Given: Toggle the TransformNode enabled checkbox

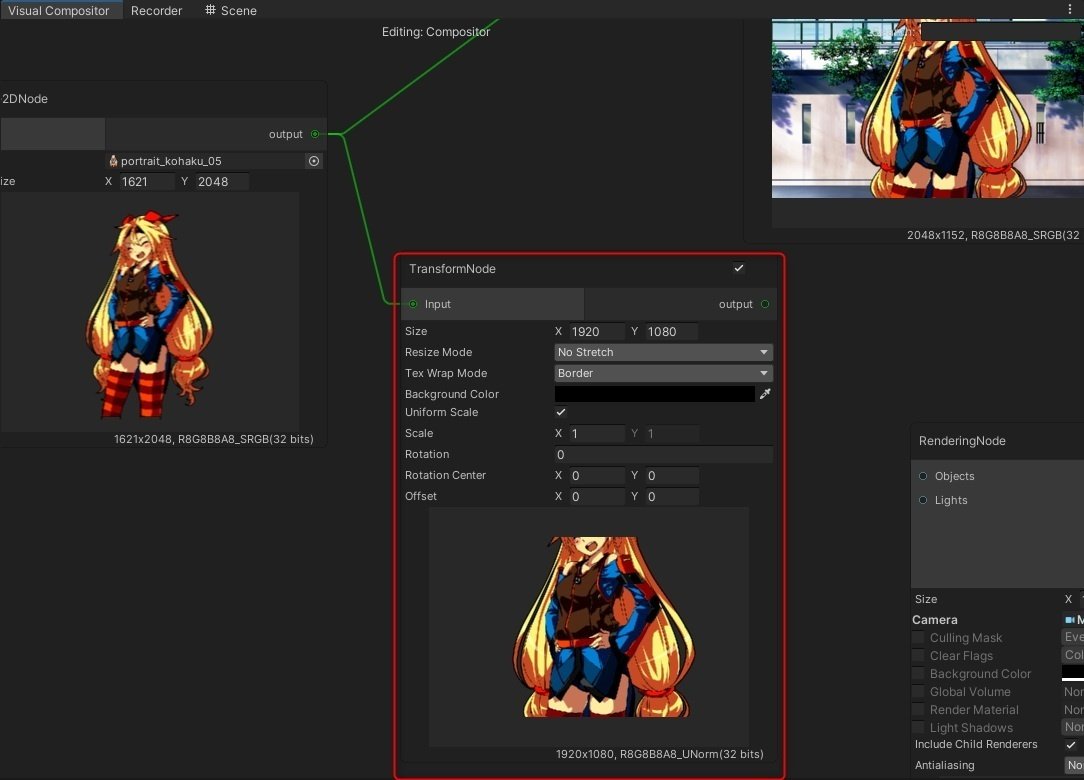Looking at the screenshot, I should click(x=739, y=268).
